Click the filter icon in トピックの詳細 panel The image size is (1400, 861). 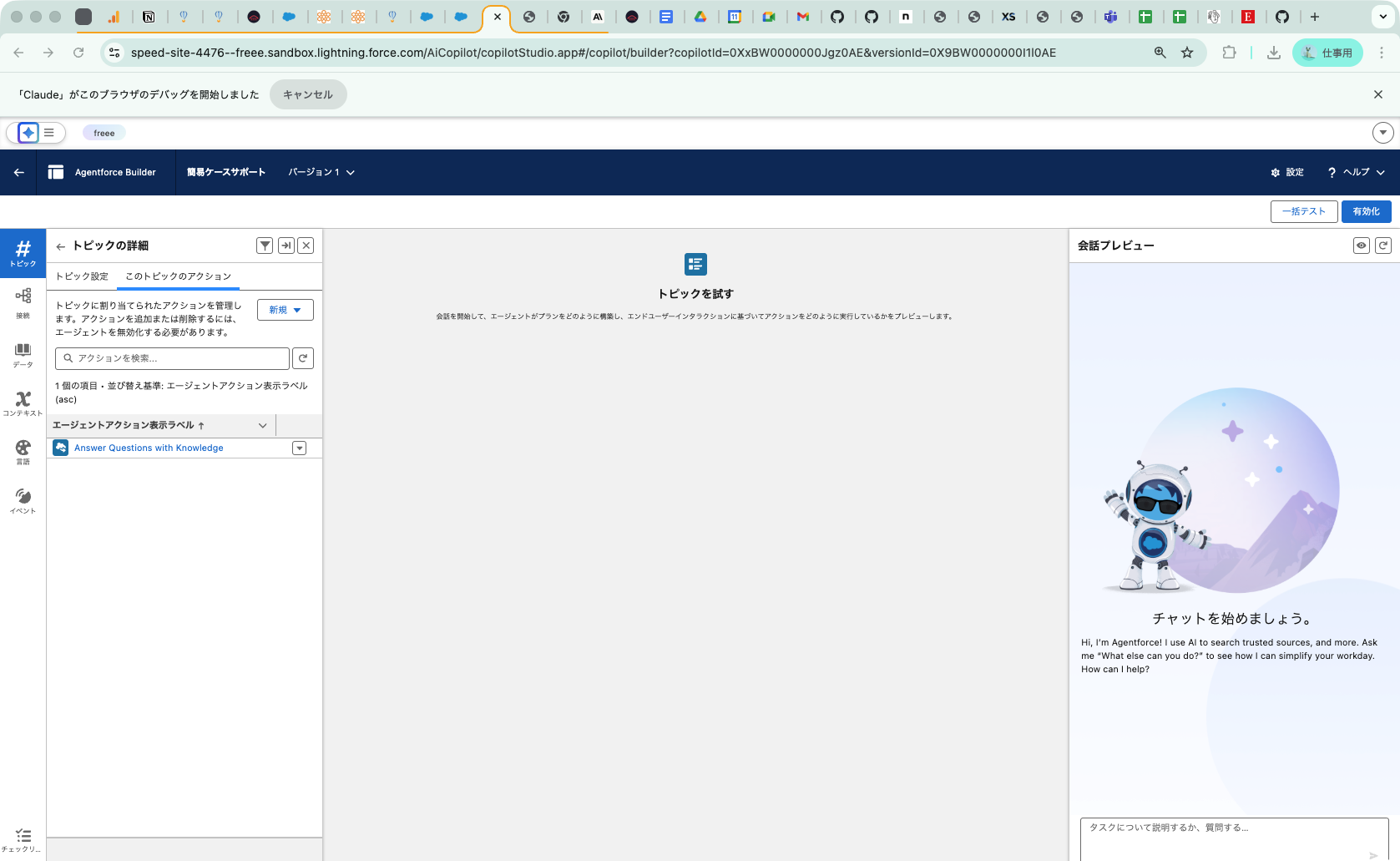tap(265, 246)
